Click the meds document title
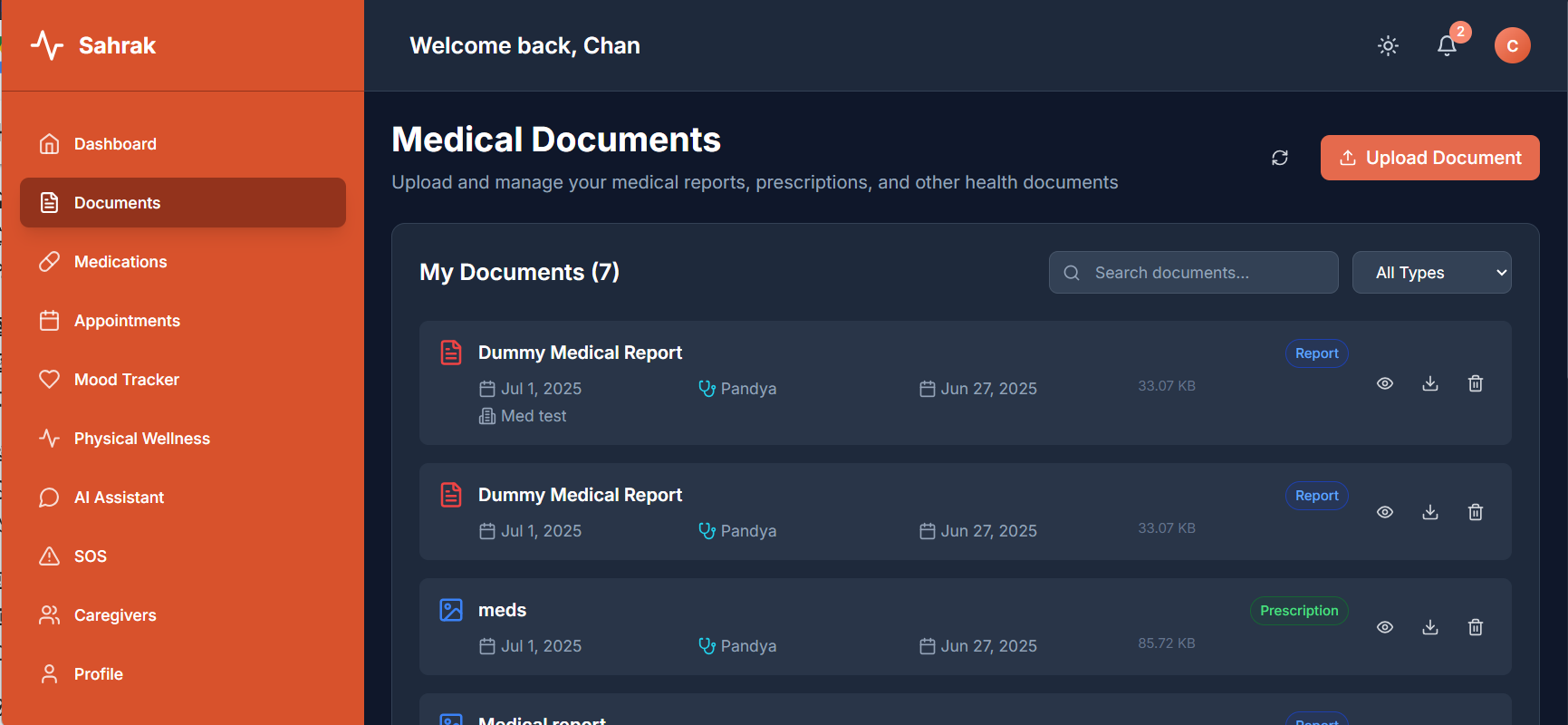 pos(502,610)
